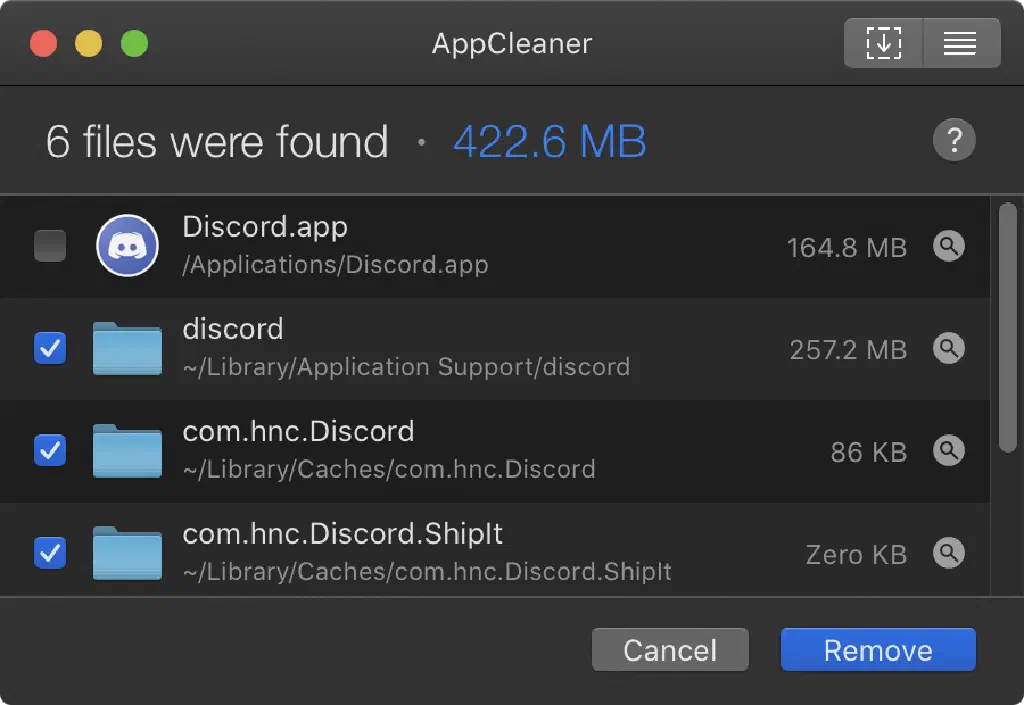Click the drop zone view icon
1024x705 pixels.
(x=883, y=43)
